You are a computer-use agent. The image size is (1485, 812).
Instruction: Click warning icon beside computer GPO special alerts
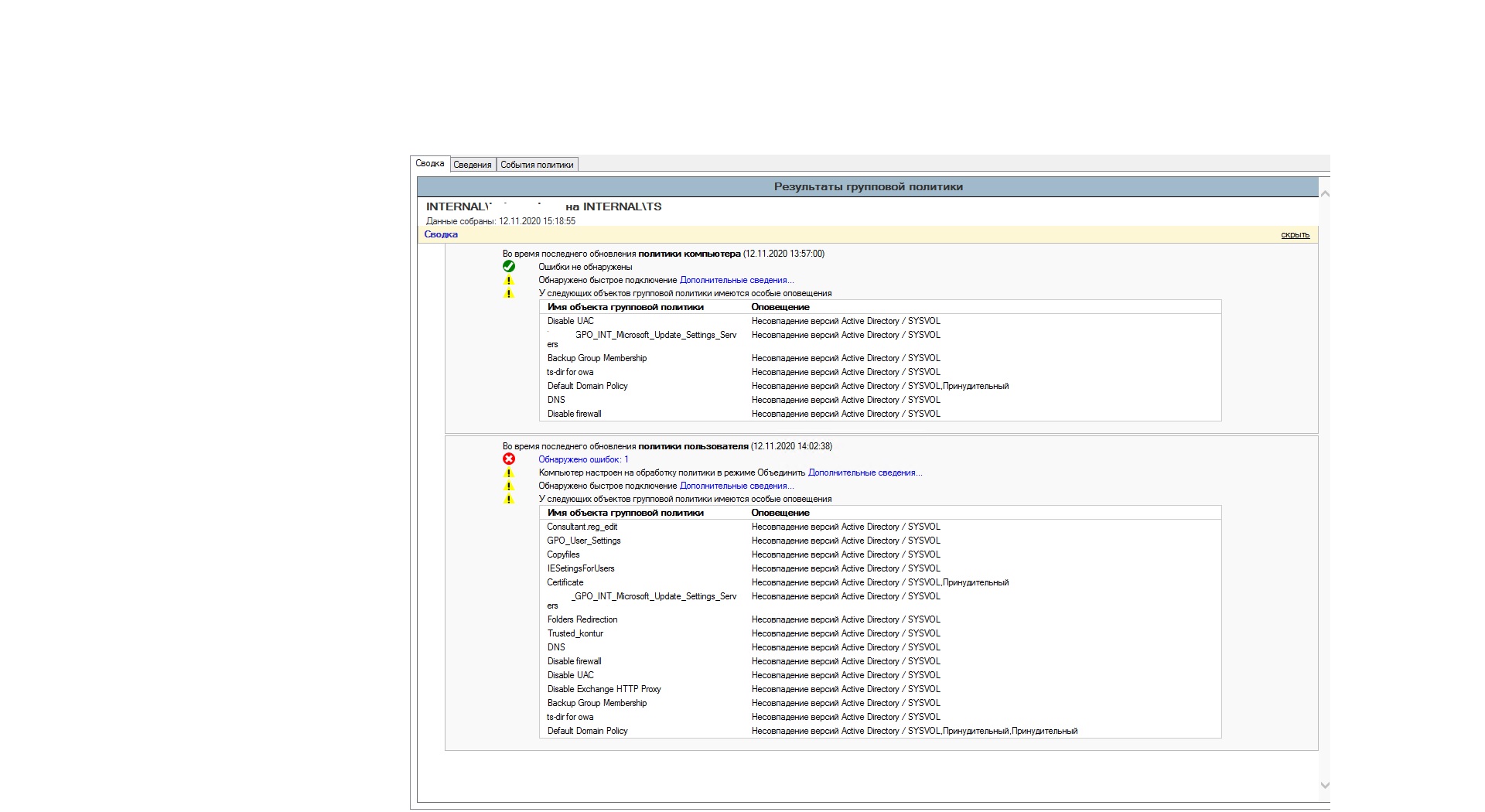tap(509, 293)
